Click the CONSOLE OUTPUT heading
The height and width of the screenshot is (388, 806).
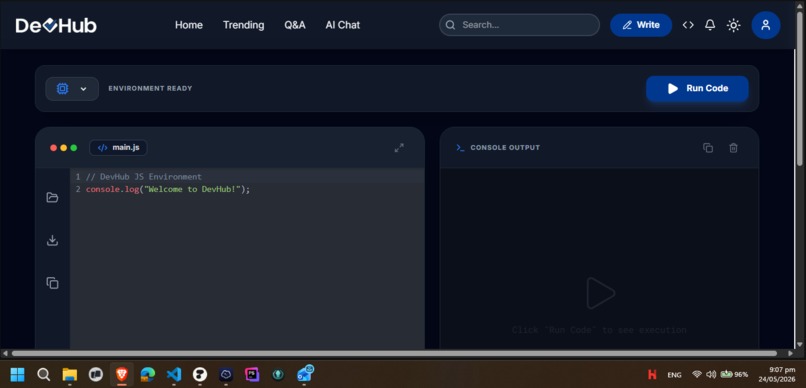tap(505, 147)
